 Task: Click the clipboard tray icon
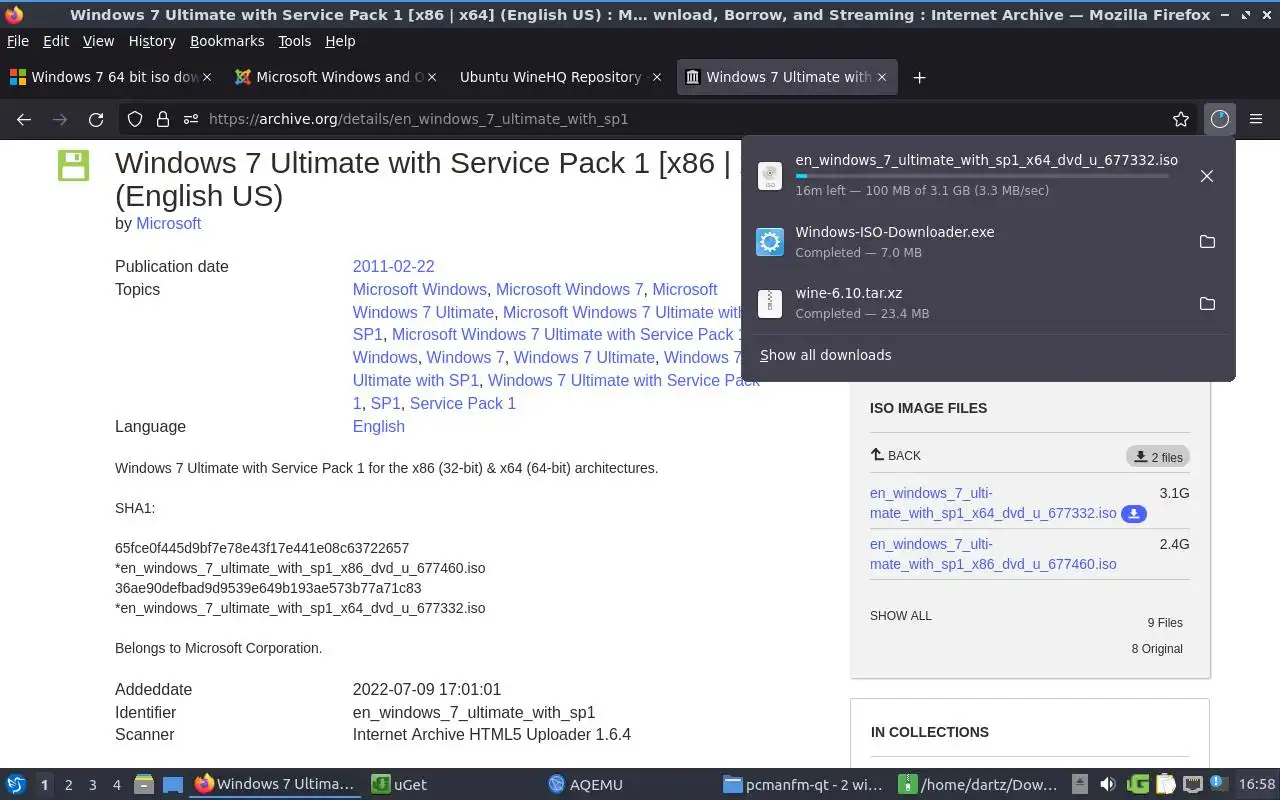click(x=1165, y=785)
